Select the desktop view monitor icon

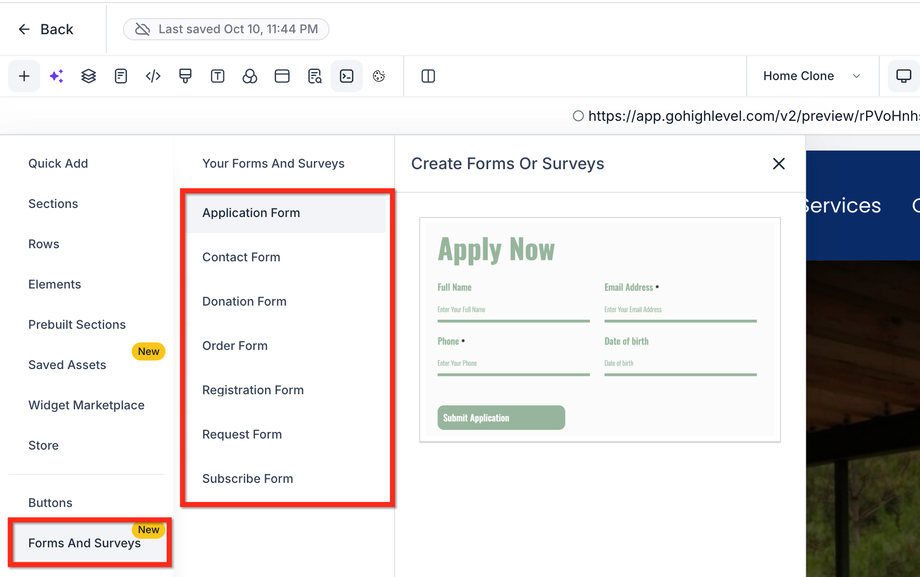pyautogui.click(x=903, y=76)
